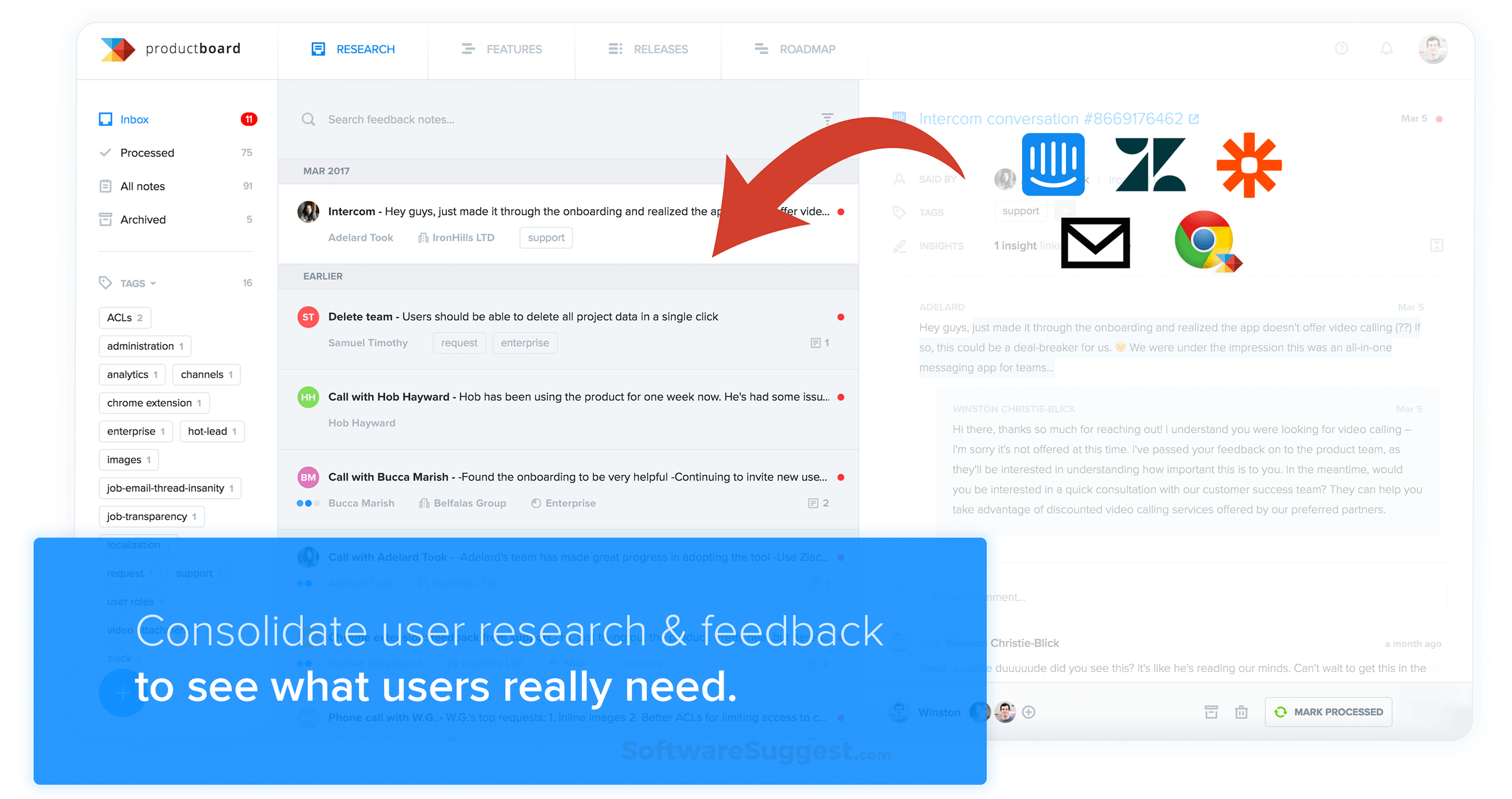
Task: Expand the insights panel icon
Action: click(1436, 246)
